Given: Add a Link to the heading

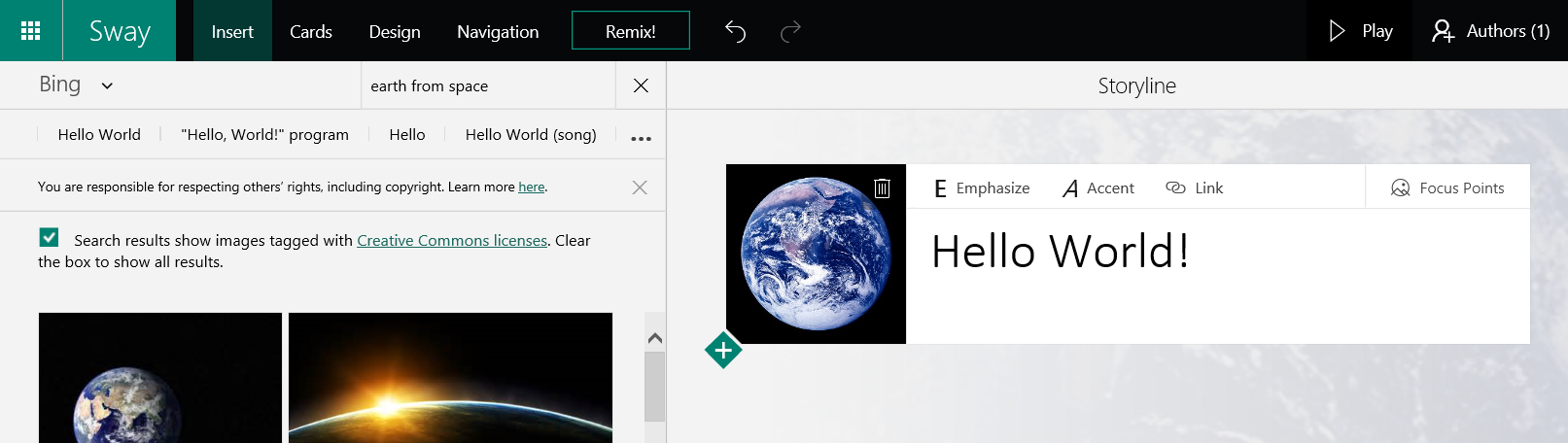Looking at the screenshot, I should pyautogui.click(x=1195, y=187).
